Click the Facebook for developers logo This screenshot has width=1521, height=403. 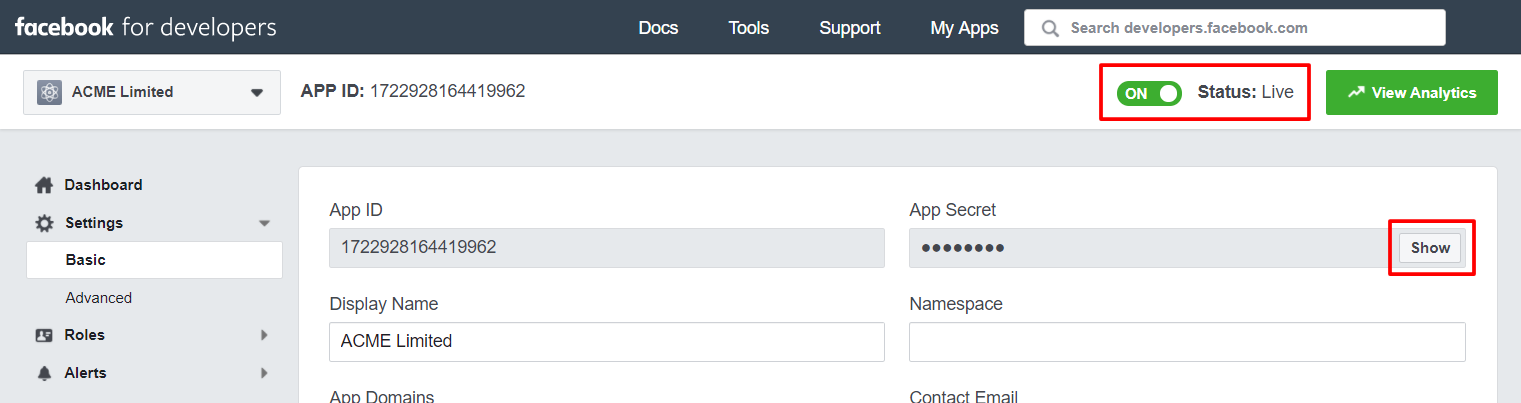click(145, 27)
